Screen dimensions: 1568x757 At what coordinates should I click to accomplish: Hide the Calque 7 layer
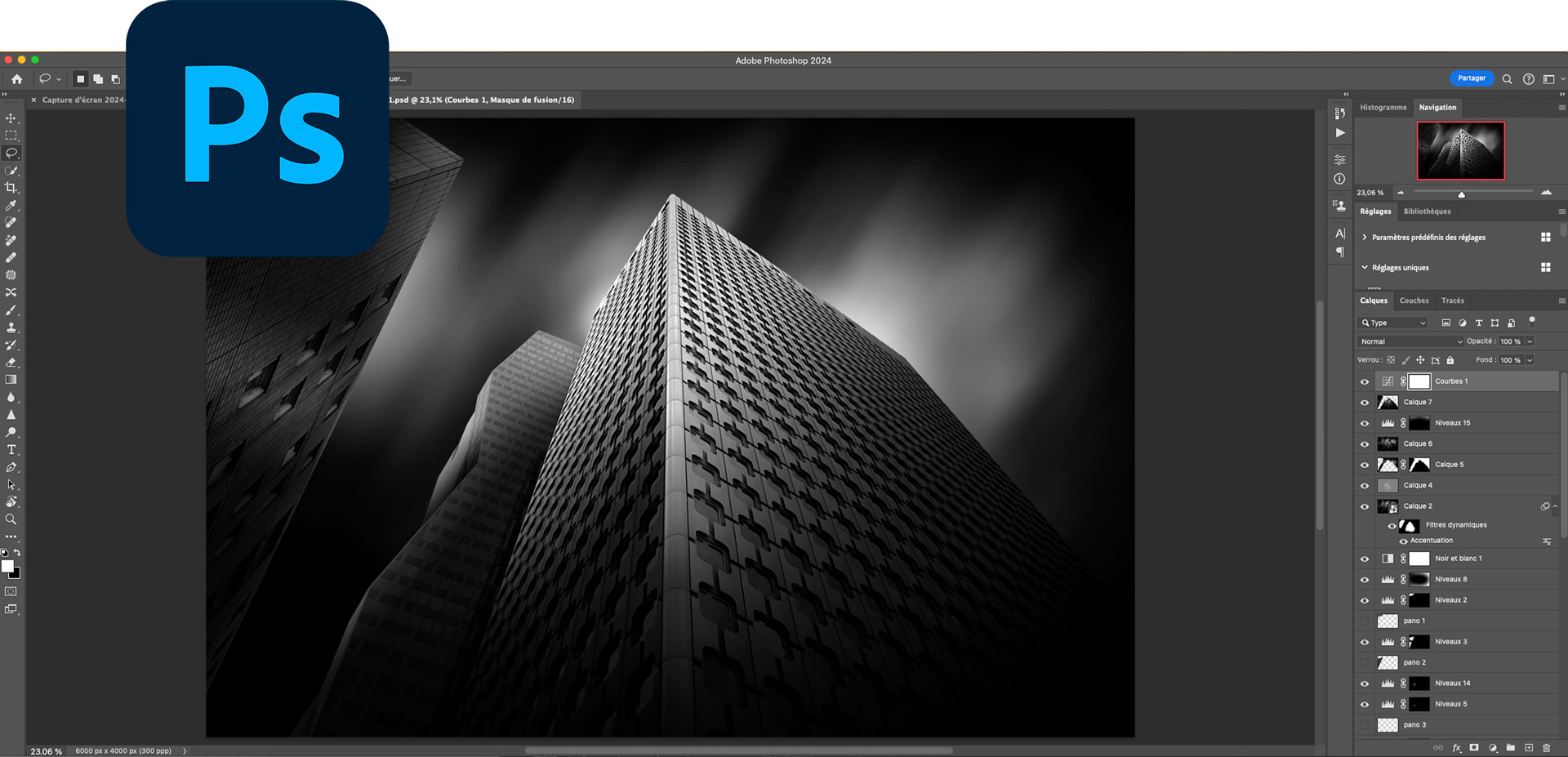(x=1365, y=403)
